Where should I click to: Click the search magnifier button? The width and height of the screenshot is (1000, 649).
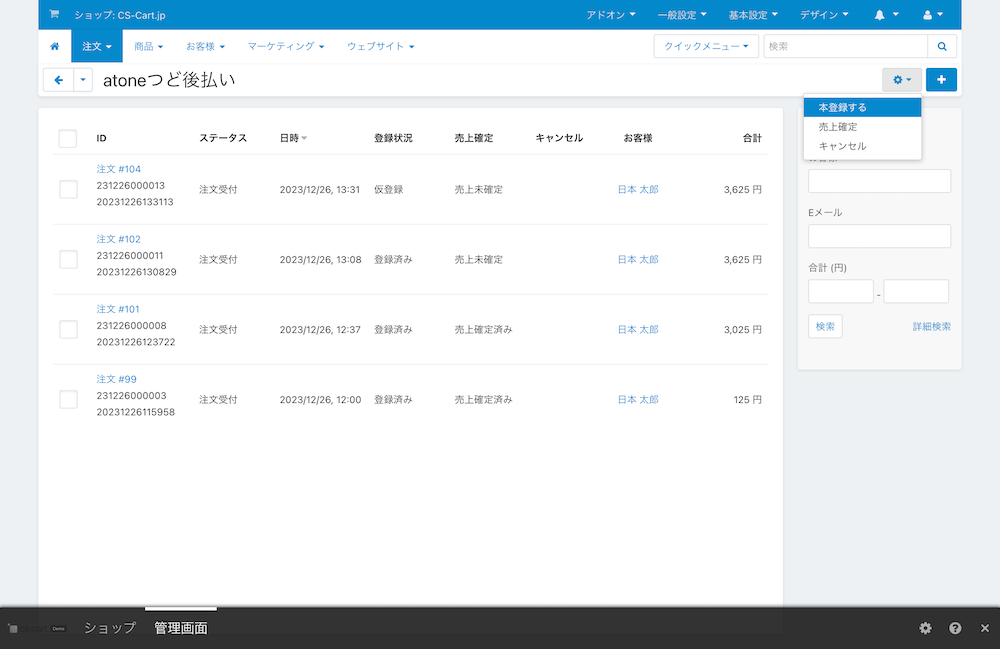click(x=942, y=46)
